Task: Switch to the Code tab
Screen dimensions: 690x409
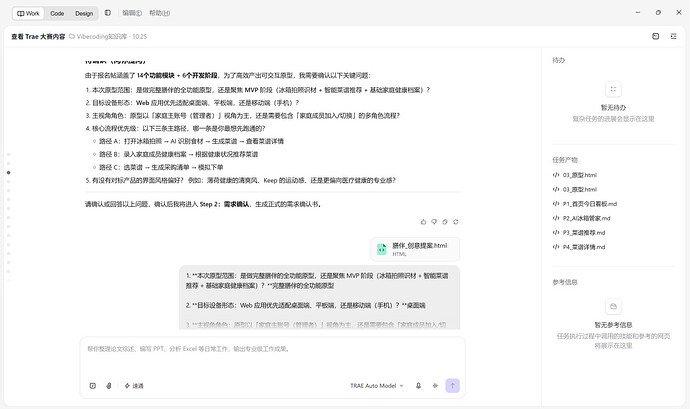Action: 57,14
